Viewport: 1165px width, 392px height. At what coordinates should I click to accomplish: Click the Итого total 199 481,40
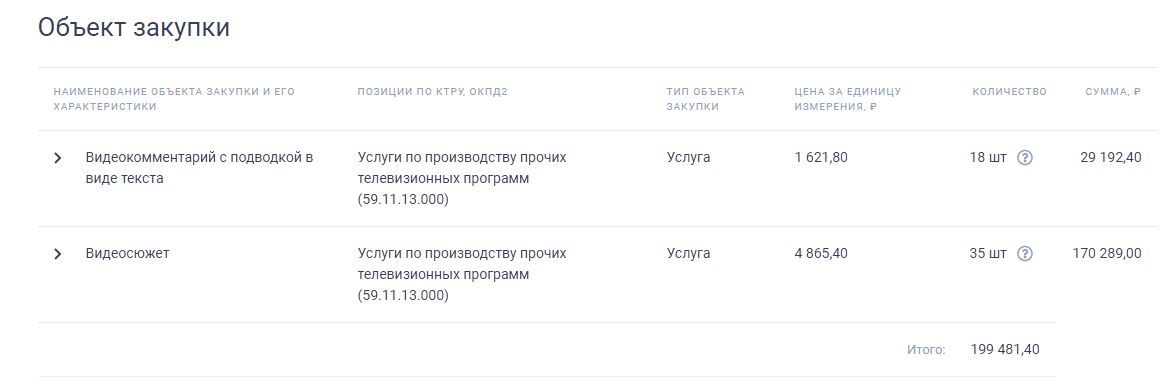click(1005, 349)
